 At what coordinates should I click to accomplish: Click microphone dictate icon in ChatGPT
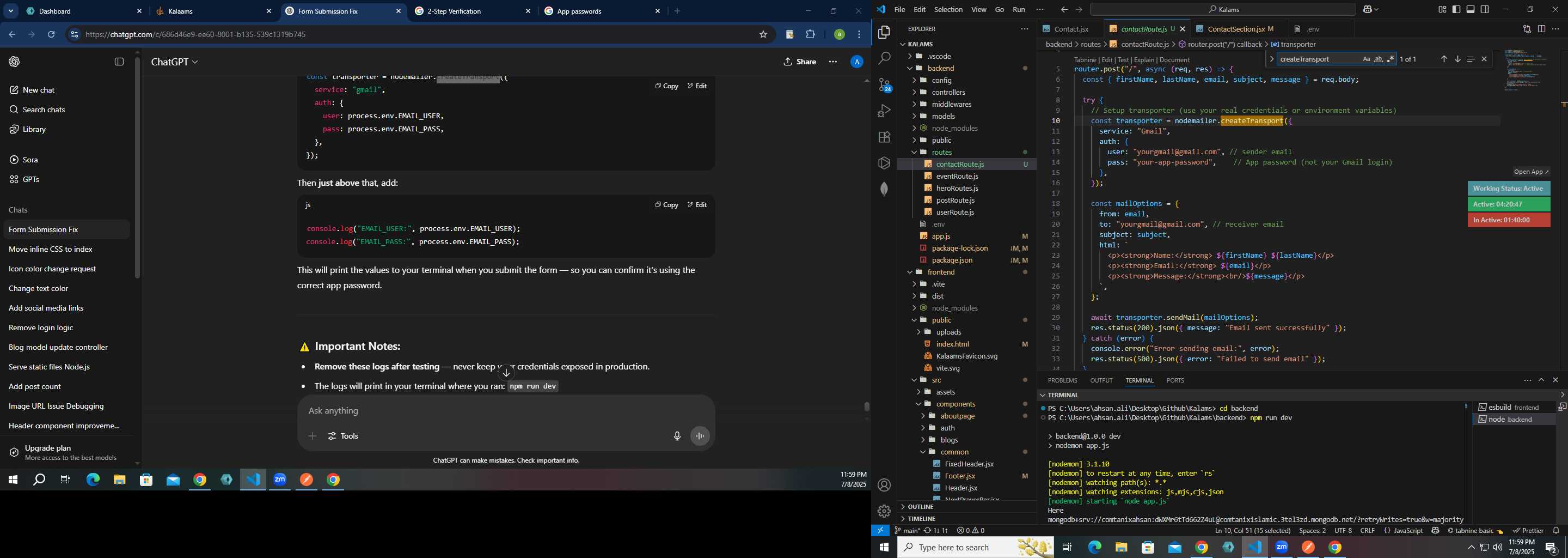(x=677, y=436)
